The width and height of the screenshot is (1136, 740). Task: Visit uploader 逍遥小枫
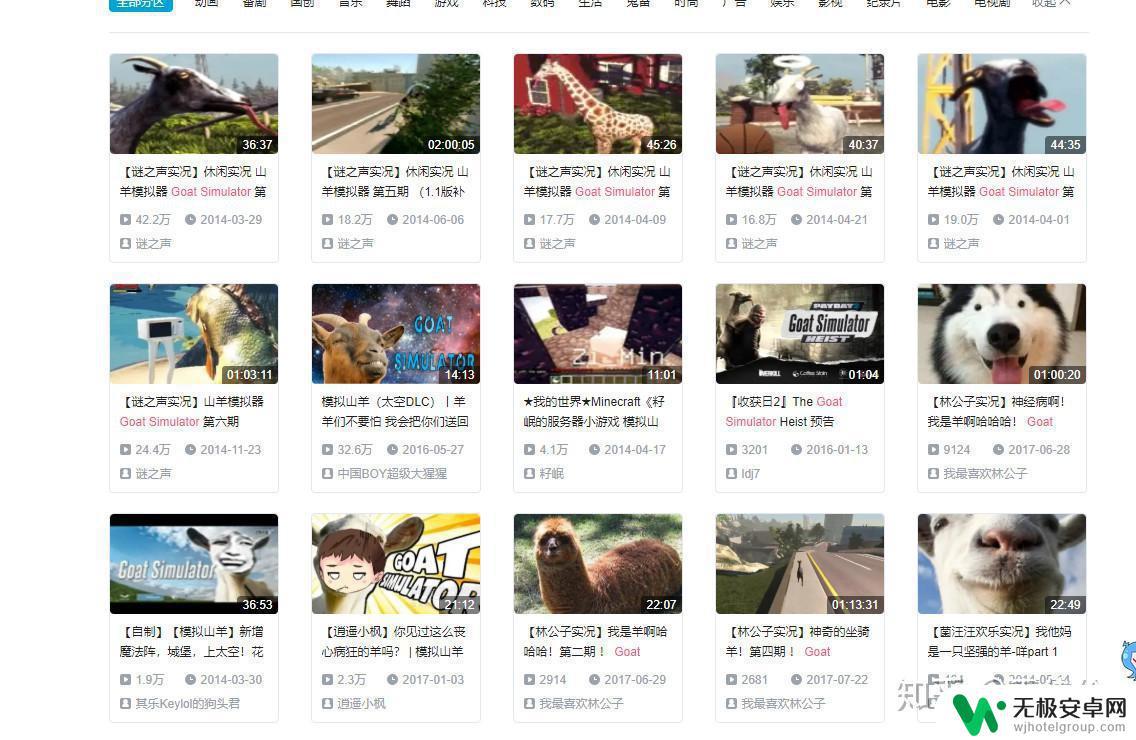(x=362, y=704)
